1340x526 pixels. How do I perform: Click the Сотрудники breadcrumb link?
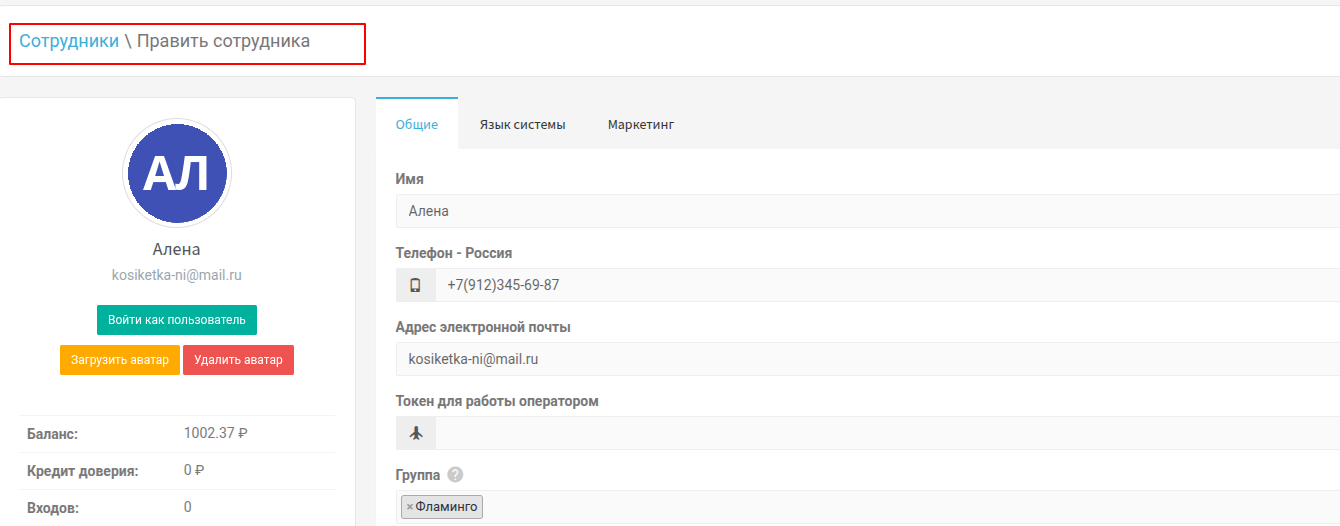point(69,41)
